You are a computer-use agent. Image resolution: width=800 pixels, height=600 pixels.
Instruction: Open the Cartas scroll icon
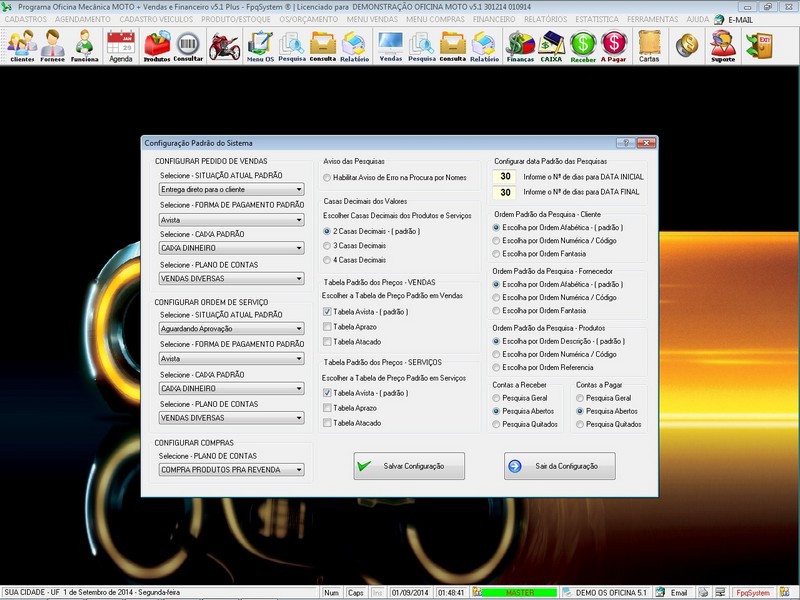pos(649,45)
